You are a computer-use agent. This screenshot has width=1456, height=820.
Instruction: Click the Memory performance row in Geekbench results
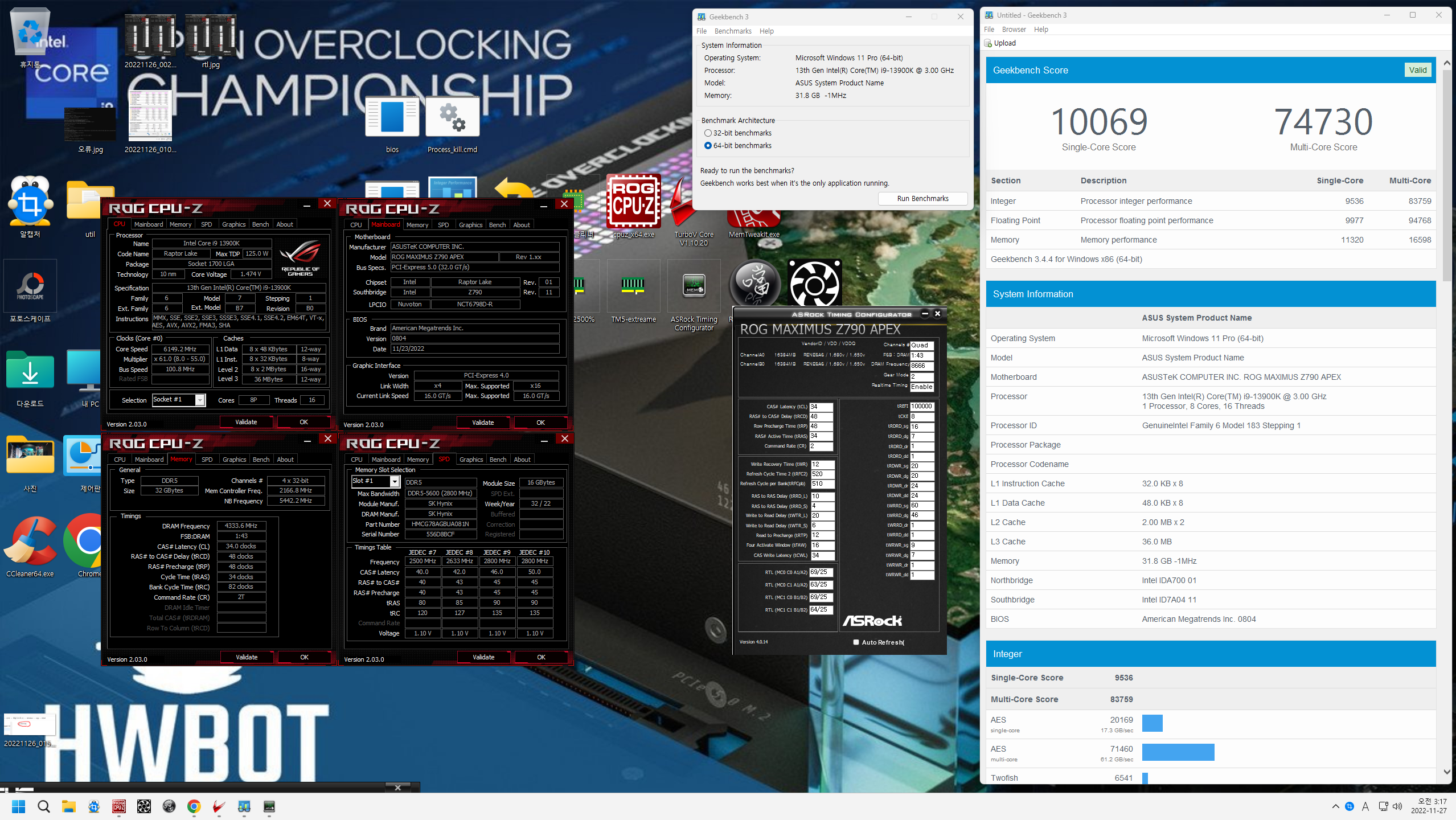(x=1210, y=240)
